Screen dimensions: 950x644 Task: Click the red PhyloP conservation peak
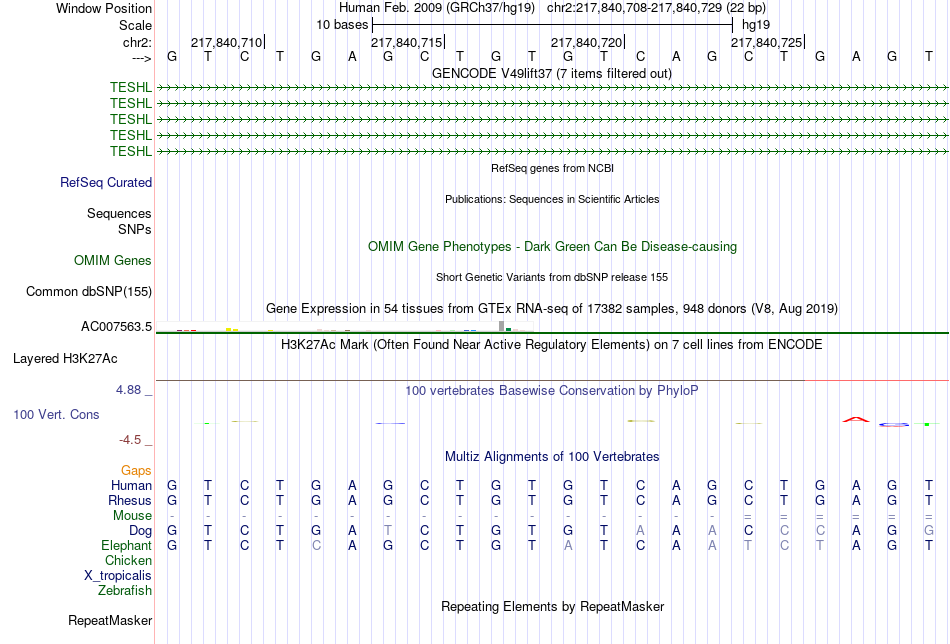(855, 419)
